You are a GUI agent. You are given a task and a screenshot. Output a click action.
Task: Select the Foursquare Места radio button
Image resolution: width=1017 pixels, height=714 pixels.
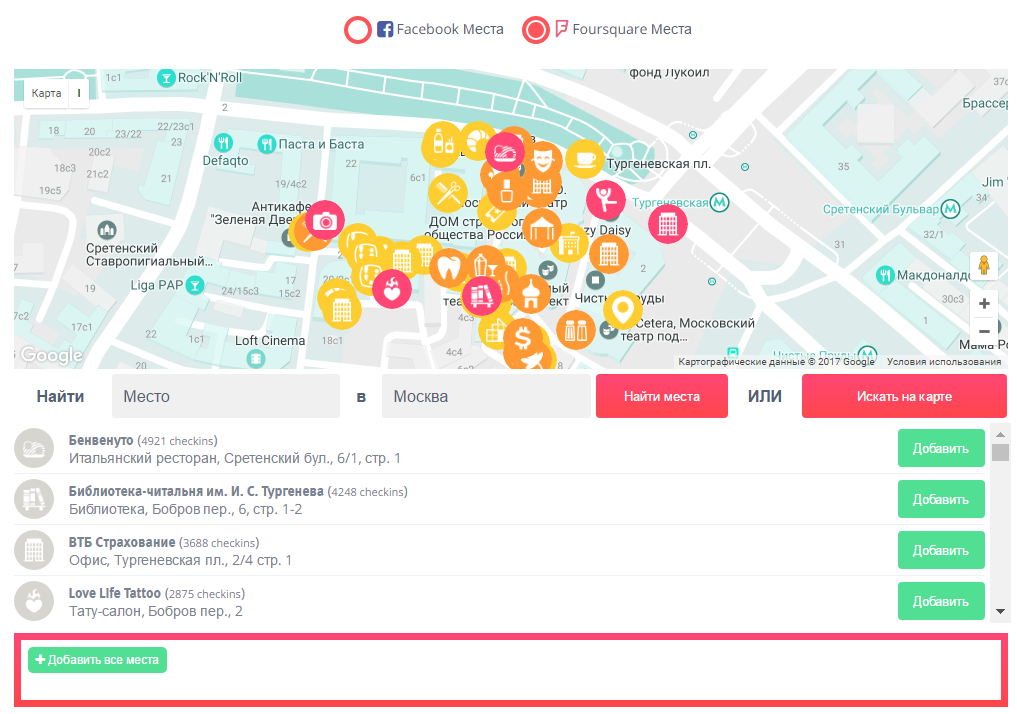536,30
